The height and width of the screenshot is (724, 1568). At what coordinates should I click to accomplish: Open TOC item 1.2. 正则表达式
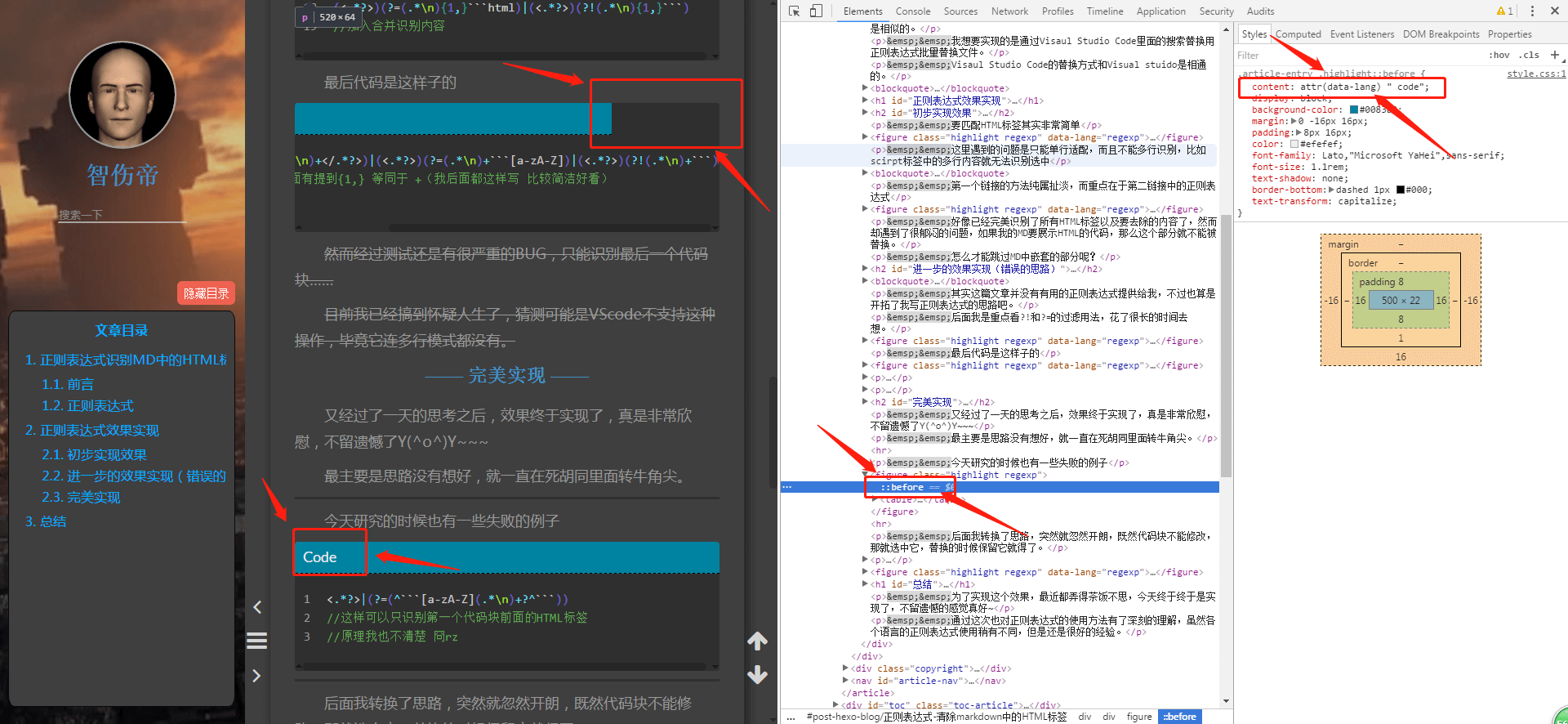(x=87, y=405)
